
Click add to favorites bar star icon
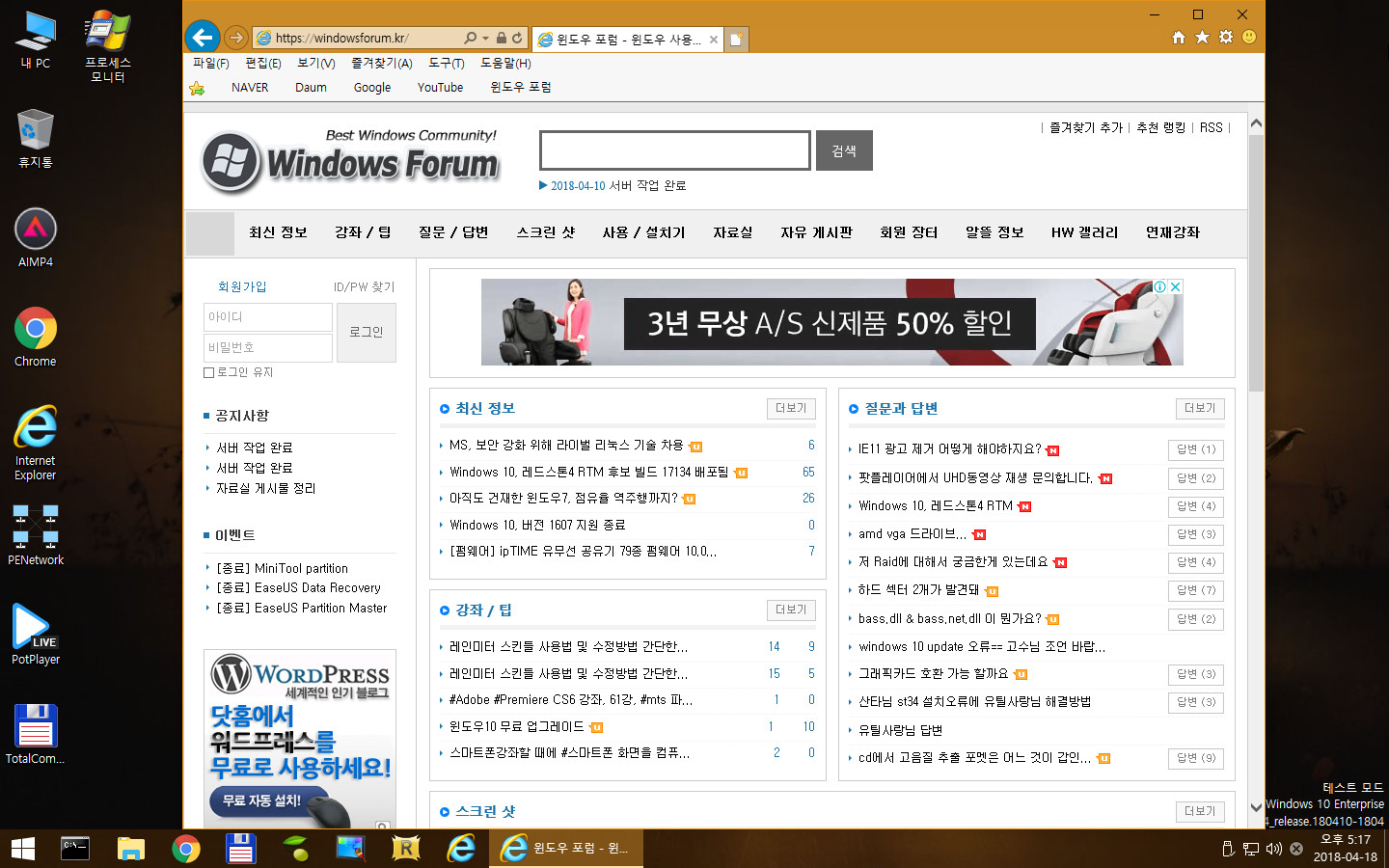point(197,88)
